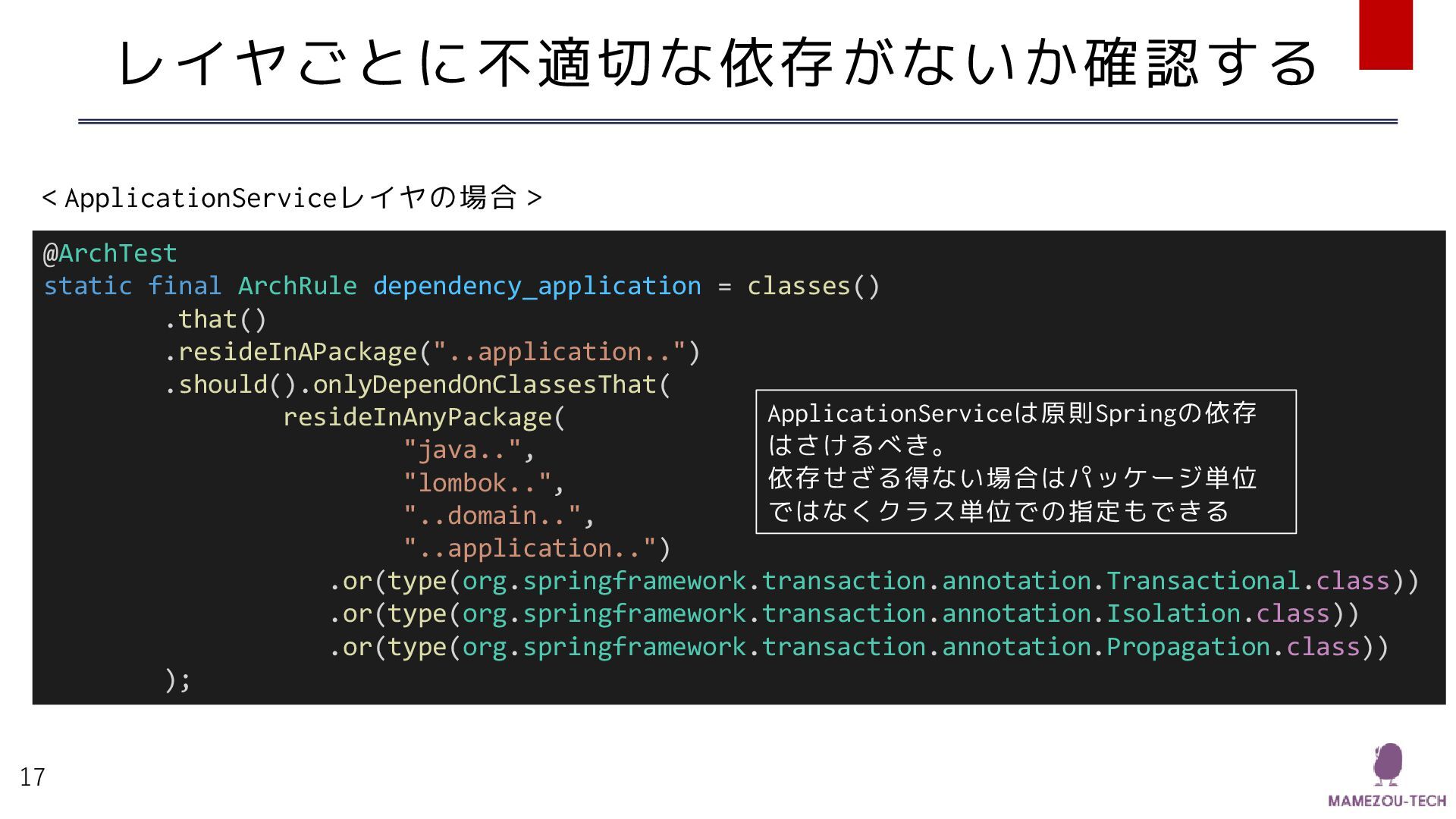This screenshot has width=1456, height=819.
Task: Click the ApplicationService subtitle heading
Action: pyautogui.click(x=292, y=198)
